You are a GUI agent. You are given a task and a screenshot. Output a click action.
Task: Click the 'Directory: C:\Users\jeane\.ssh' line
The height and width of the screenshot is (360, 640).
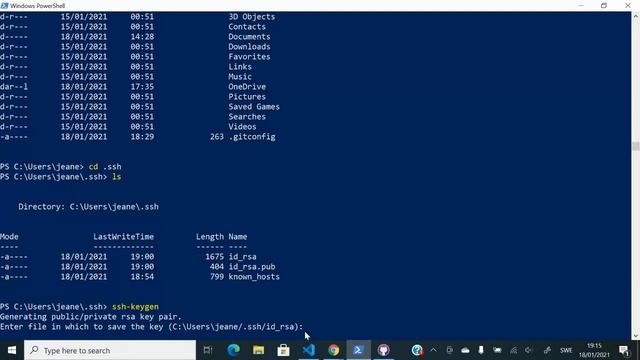point(89,207)
